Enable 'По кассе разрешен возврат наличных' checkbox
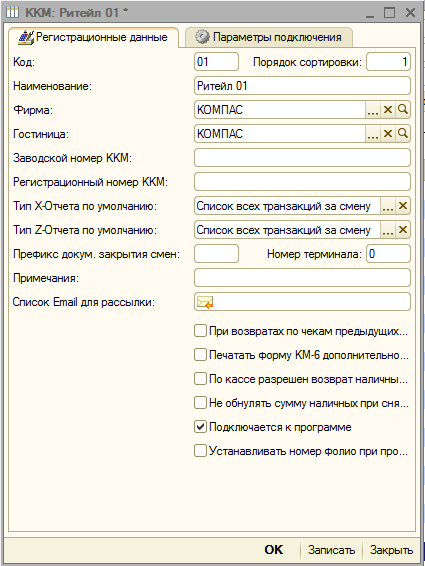The width and height of the screenshot is (425, 566). click(200, 379)
